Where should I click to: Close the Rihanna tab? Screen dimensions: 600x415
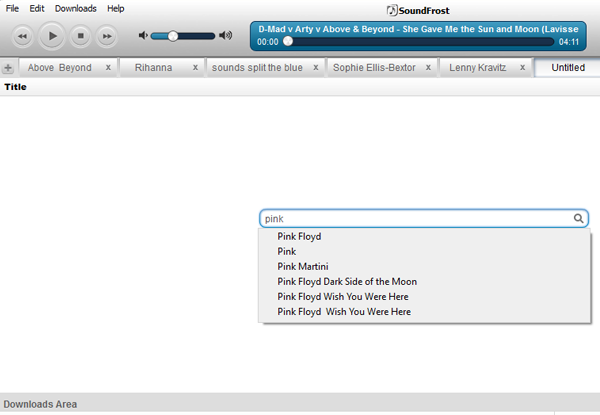coord(195,68)
